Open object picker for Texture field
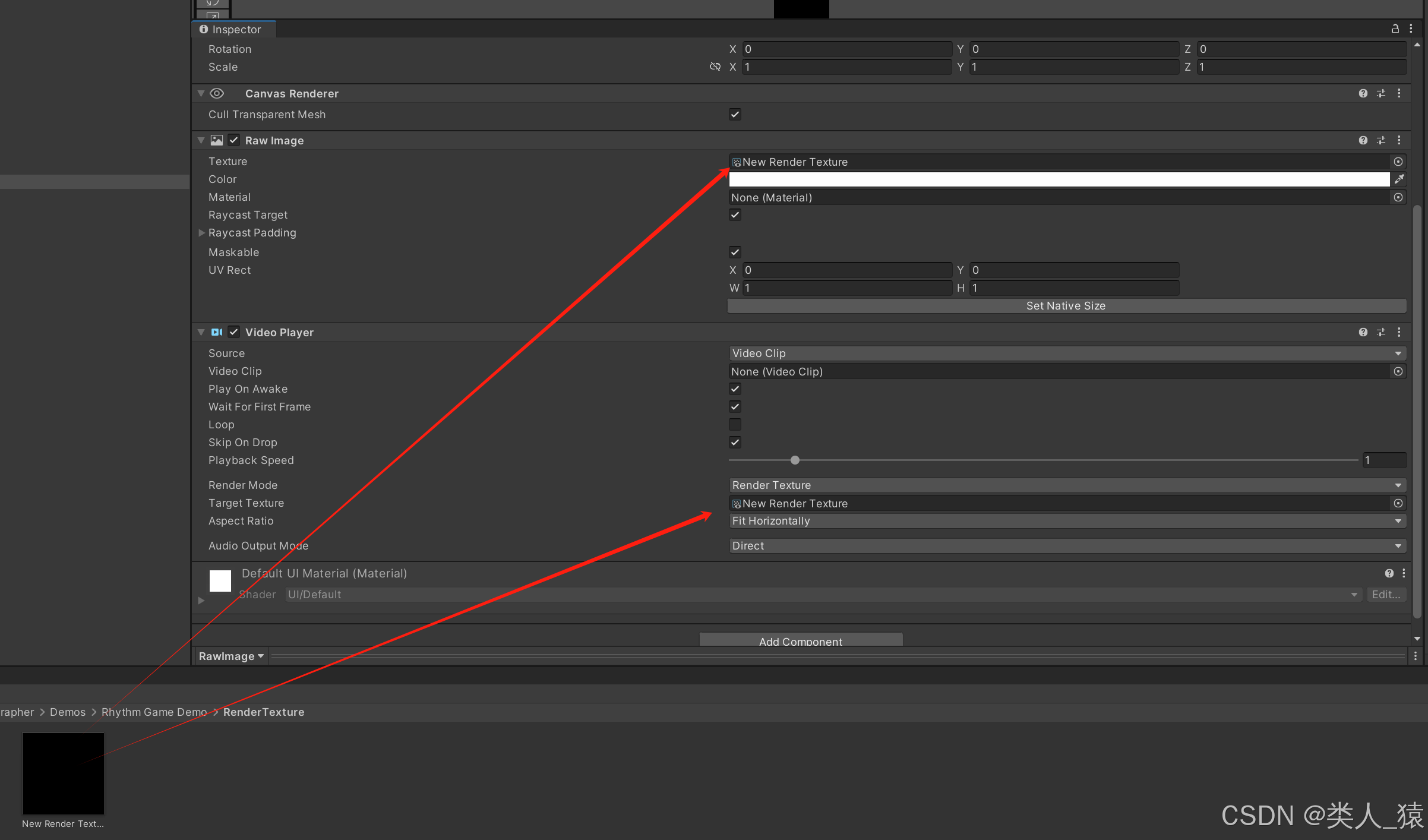 [1398, 162]
